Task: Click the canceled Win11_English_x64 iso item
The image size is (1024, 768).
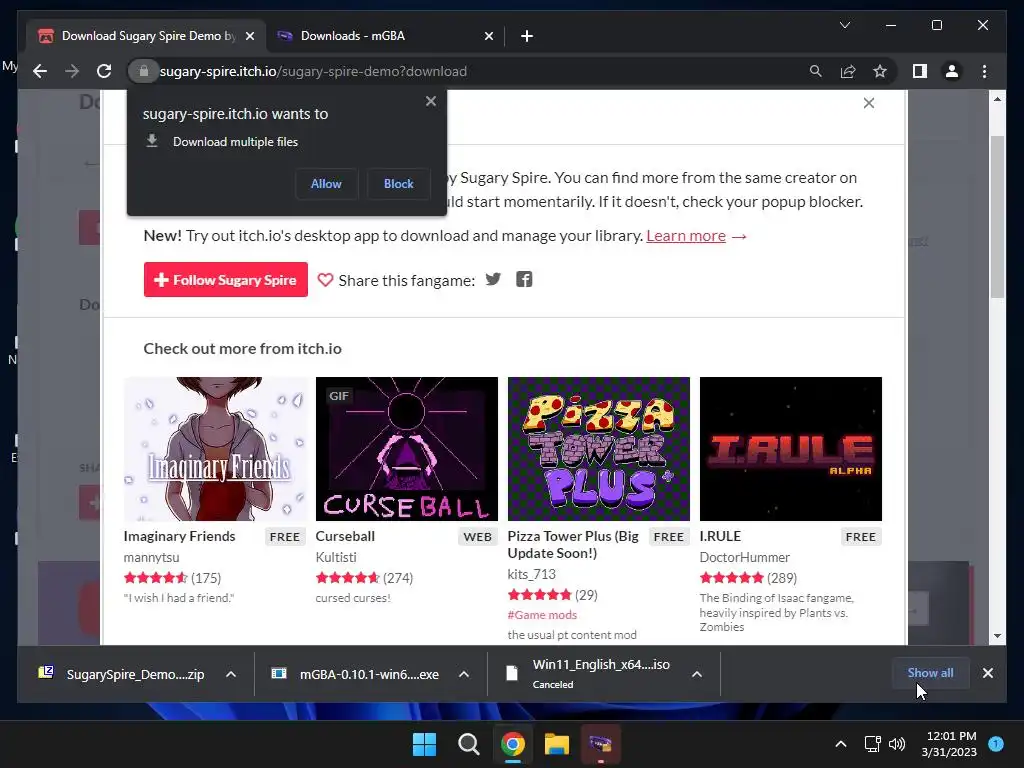Action: pyautogui.click(x=588, y=674)
